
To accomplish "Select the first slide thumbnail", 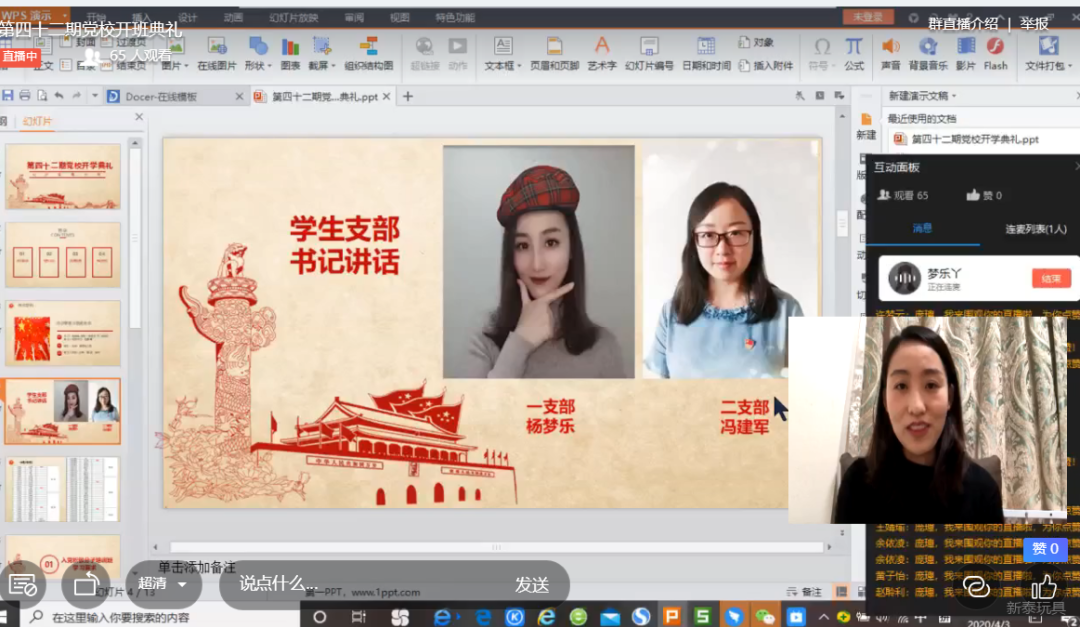I will [x=62, y=177].
